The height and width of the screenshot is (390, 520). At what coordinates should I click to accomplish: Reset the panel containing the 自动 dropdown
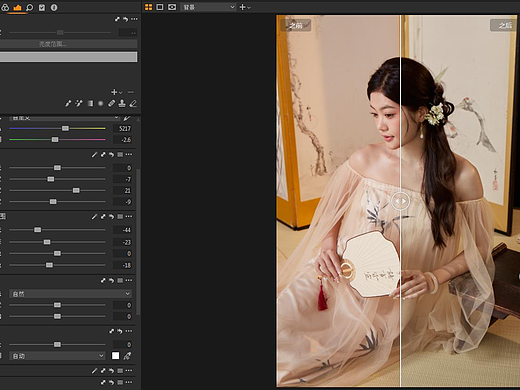pos(120,331)
